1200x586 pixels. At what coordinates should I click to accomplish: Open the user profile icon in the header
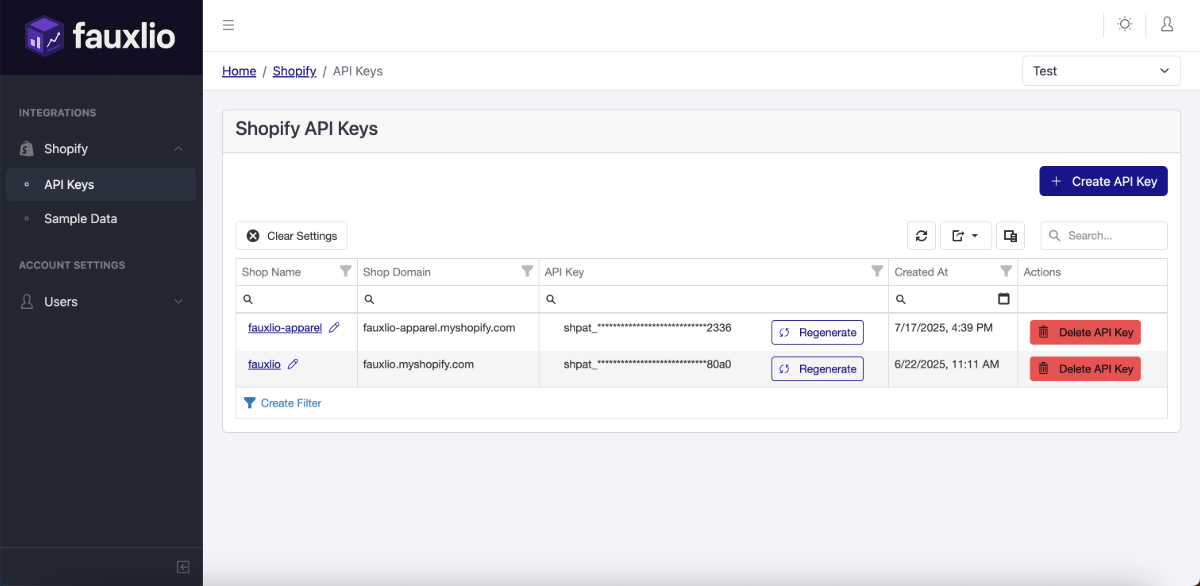point(1167,24)
